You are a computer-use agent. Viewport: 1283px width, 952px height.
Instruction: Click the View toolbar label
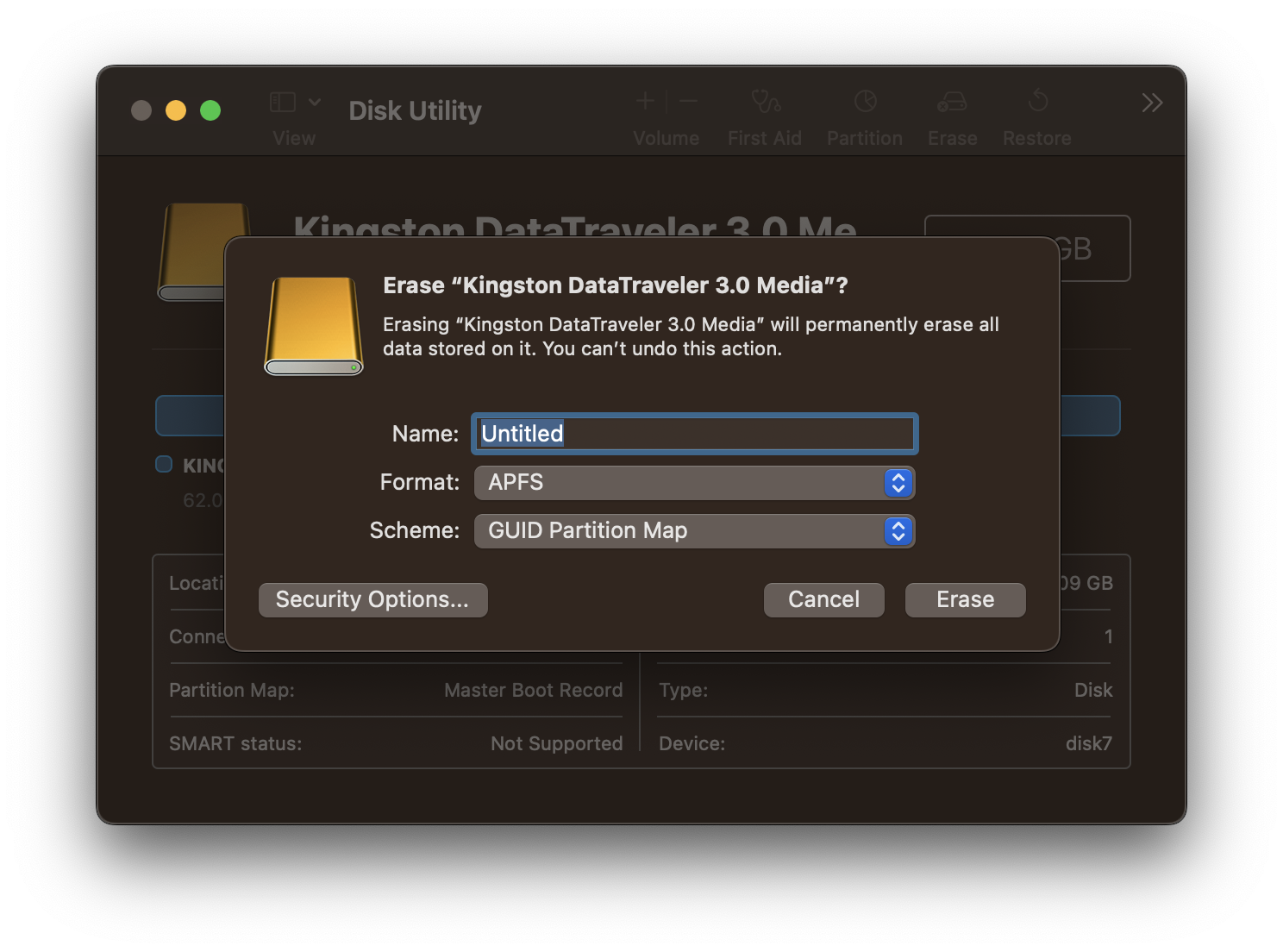(294, 138)
